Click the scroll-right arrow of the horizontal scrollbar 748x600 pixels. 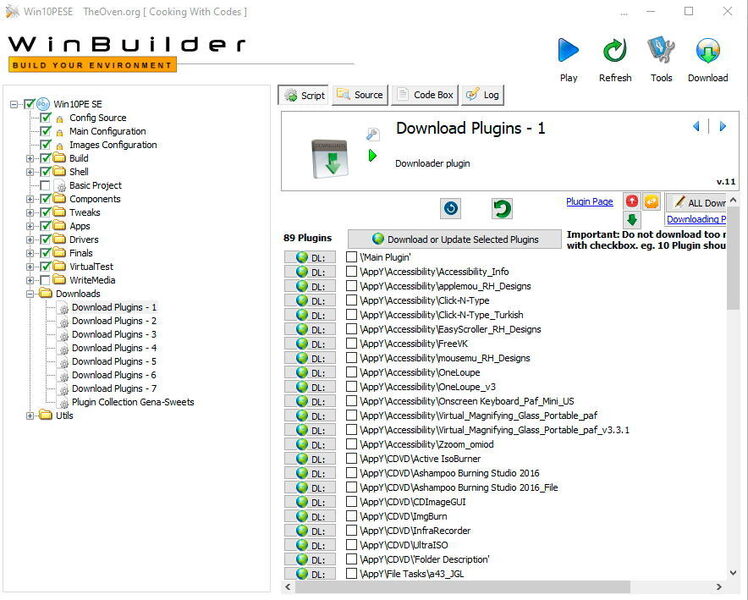(719, 587)
